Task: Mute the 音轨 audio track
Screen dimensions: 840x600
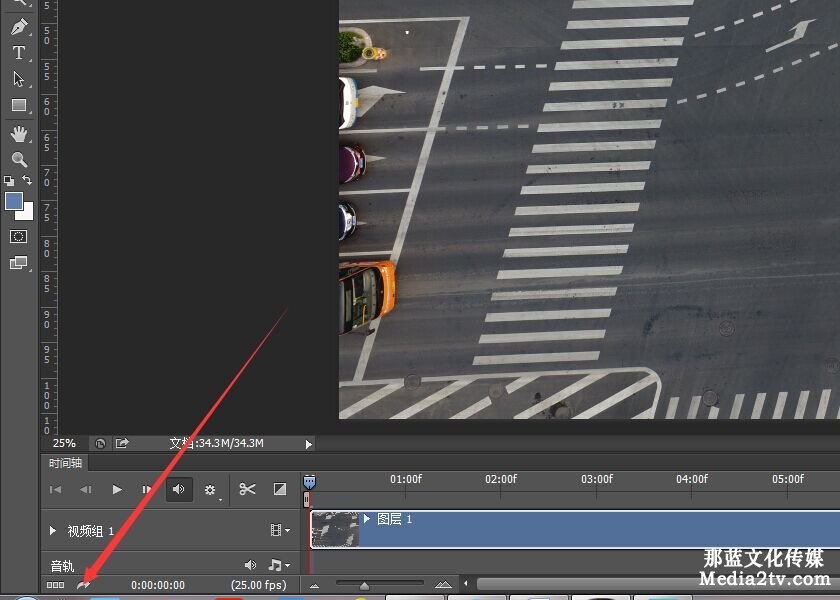Action: click(x=250, y=565)
